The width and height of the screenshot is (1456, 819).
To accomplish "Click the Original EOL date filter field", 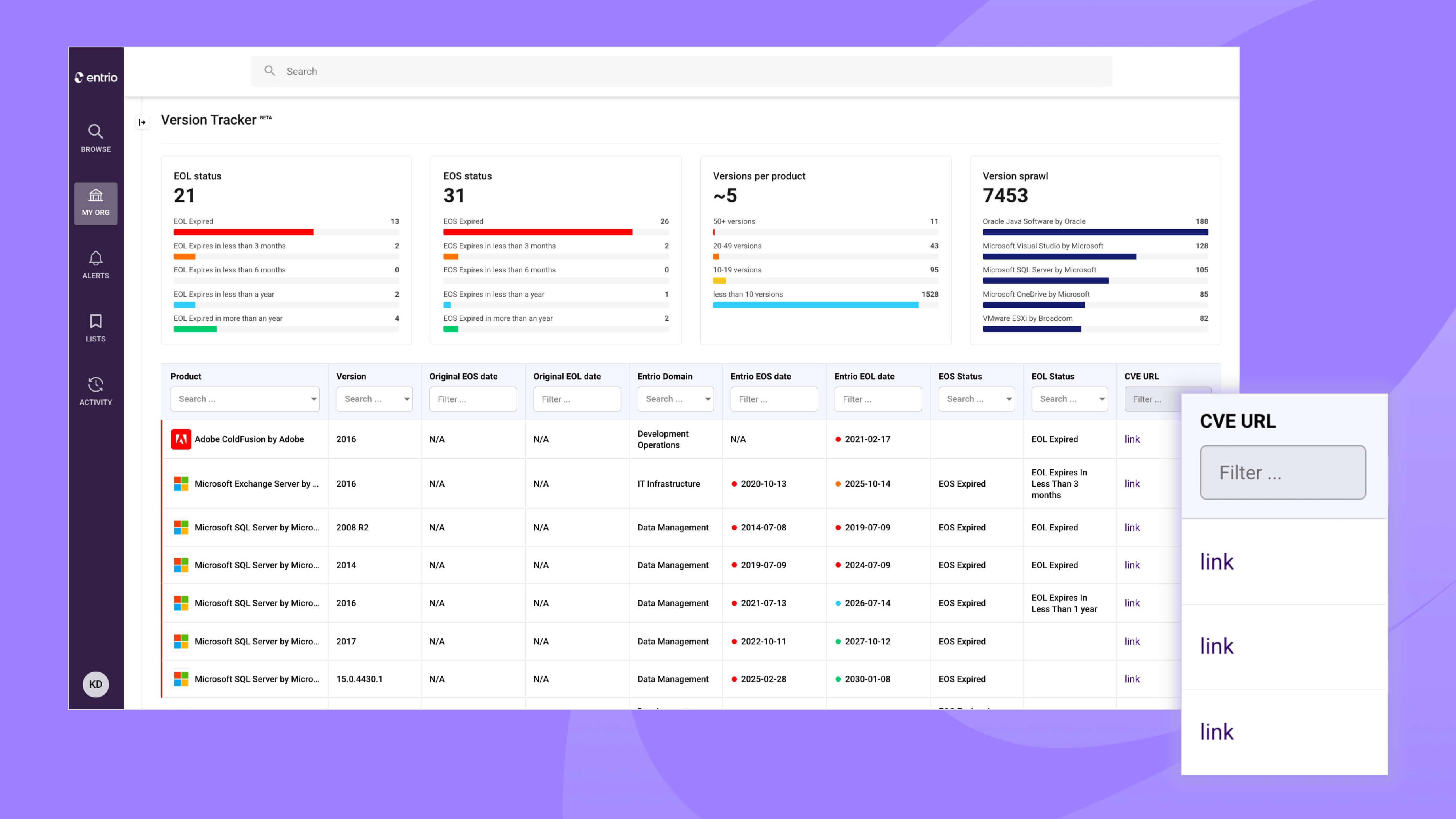I will [x=577, y=399].
